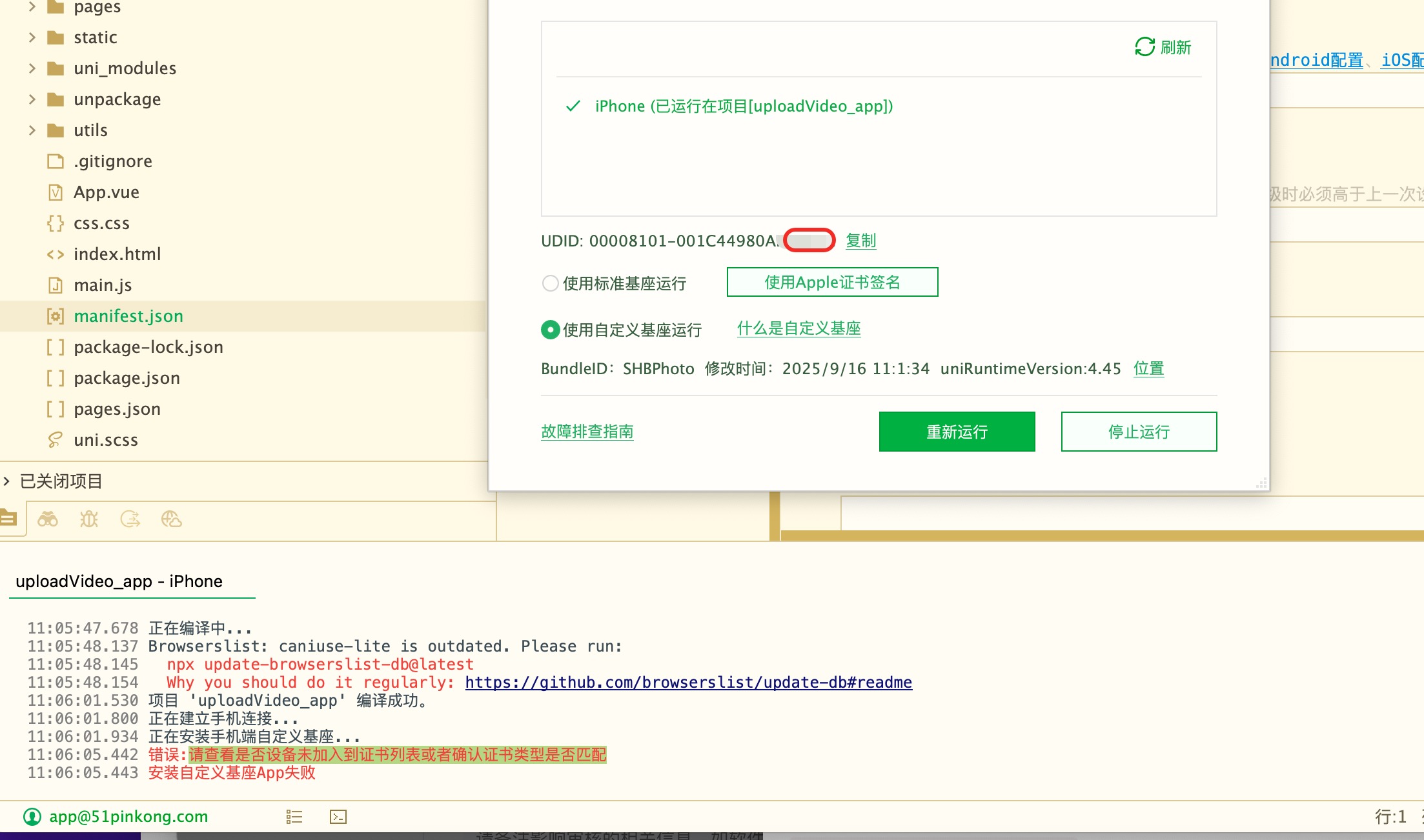The height and width of the screenshot is (840, 1424).
Task: Select standard base run option (使用标准基座运行)
Action: tap(551, 283)
